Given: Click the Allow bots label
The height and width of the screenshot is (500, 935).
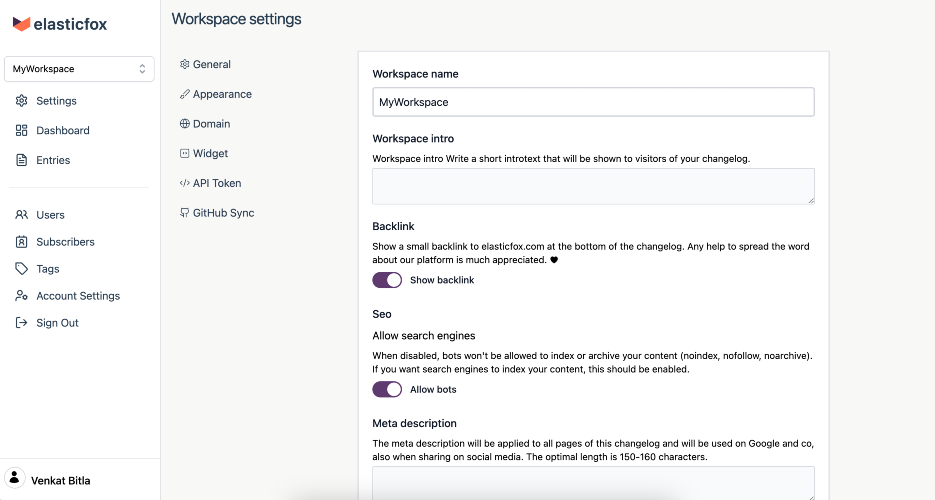Looking at the screenshot, I should [x=433, y=390].
